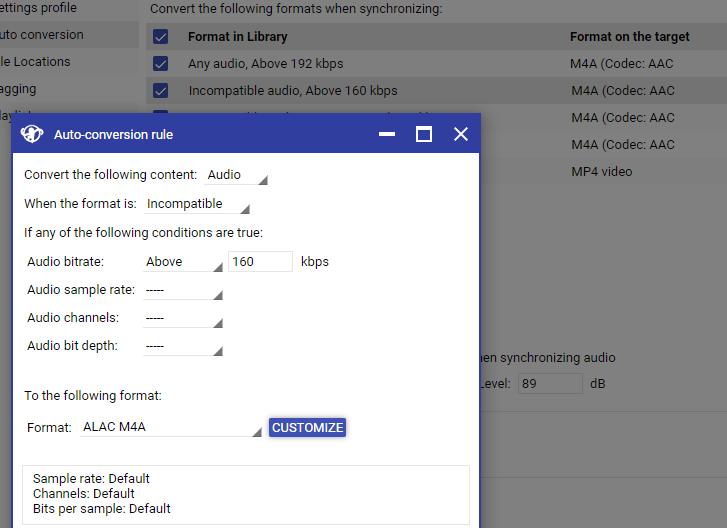Open the content type Audio dropdown

237,175
